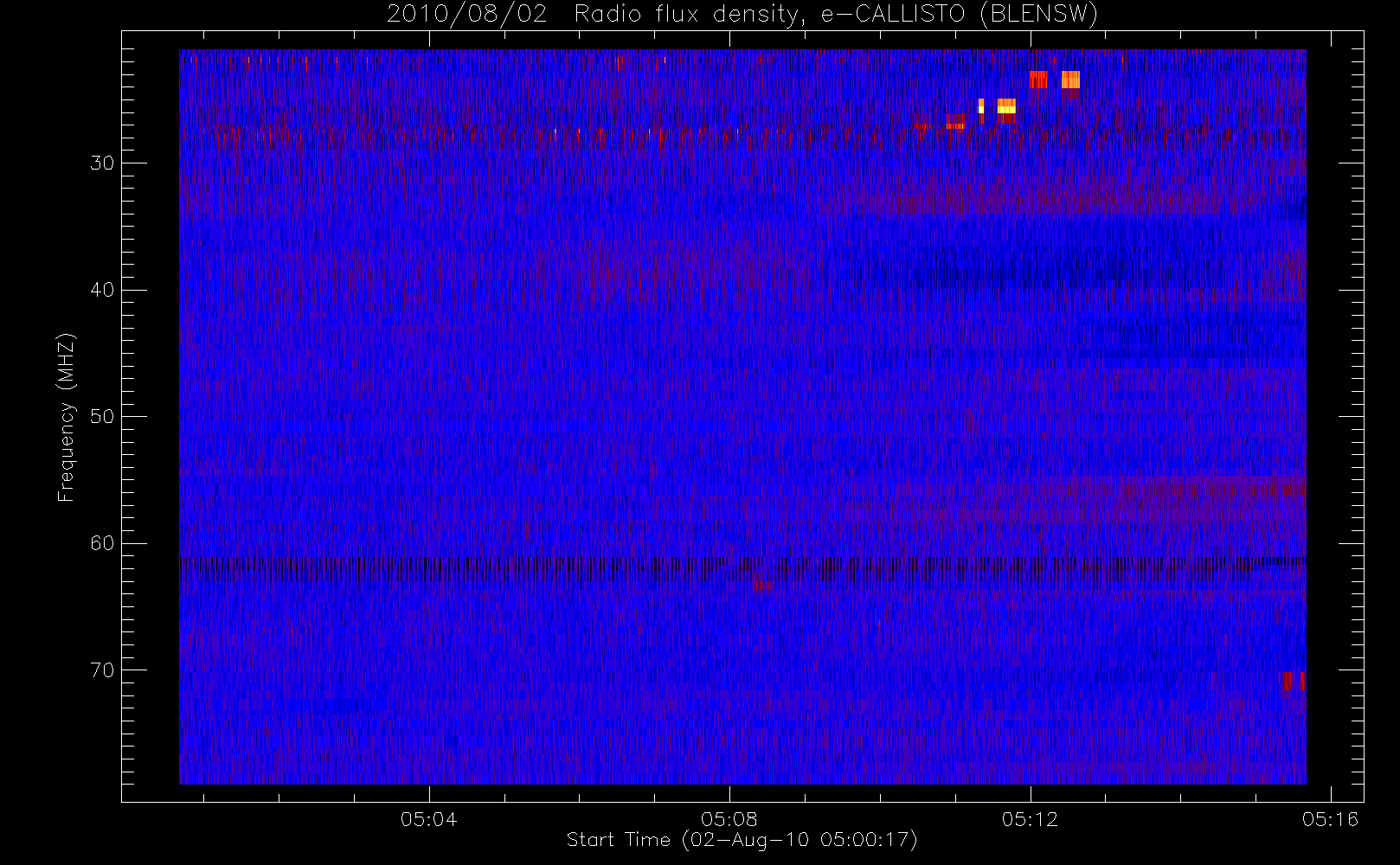Click the 05:16 time tick label
The image size is (1400, 865).
pos(1331,819)
